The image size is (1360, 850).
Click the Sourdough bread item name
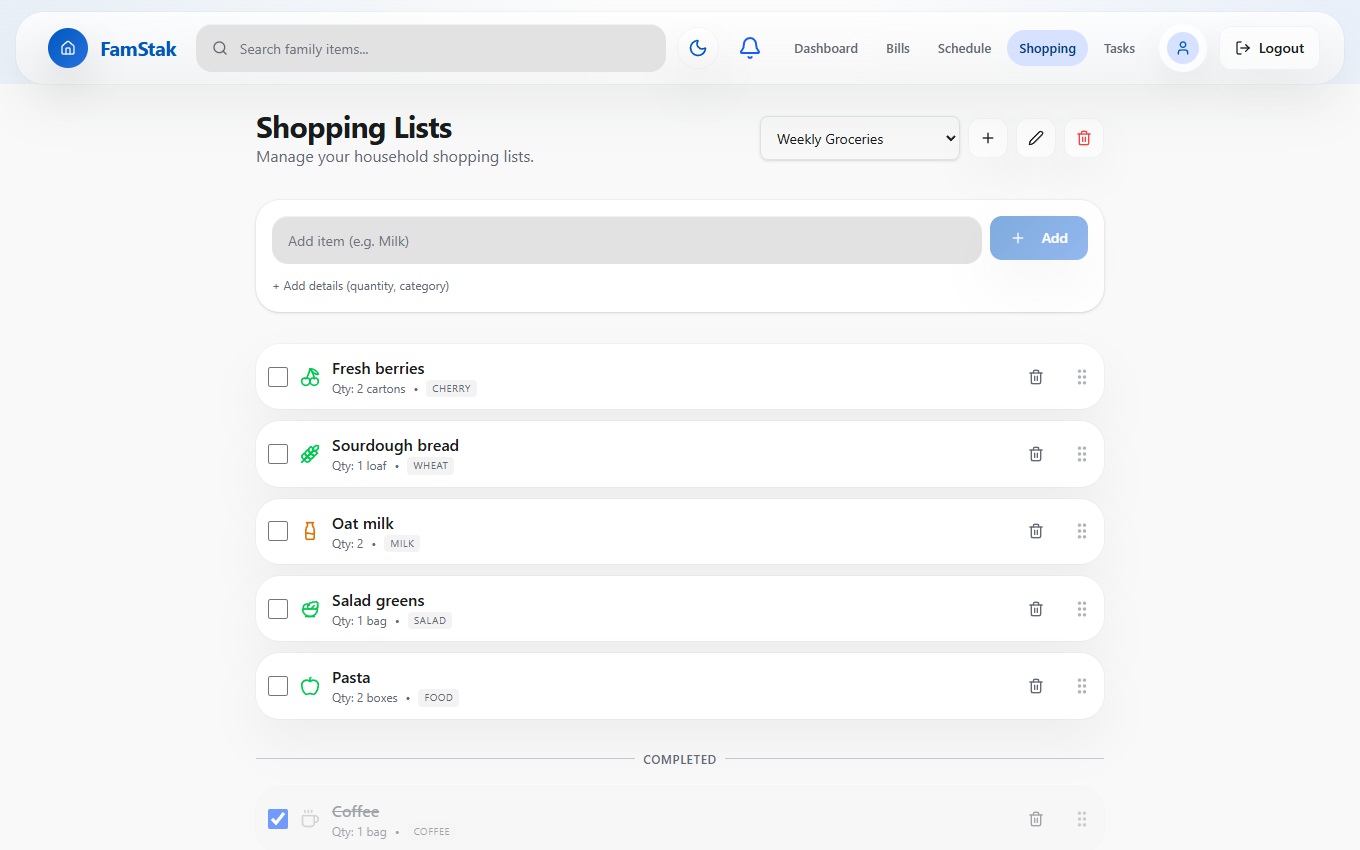pos(395,446)
